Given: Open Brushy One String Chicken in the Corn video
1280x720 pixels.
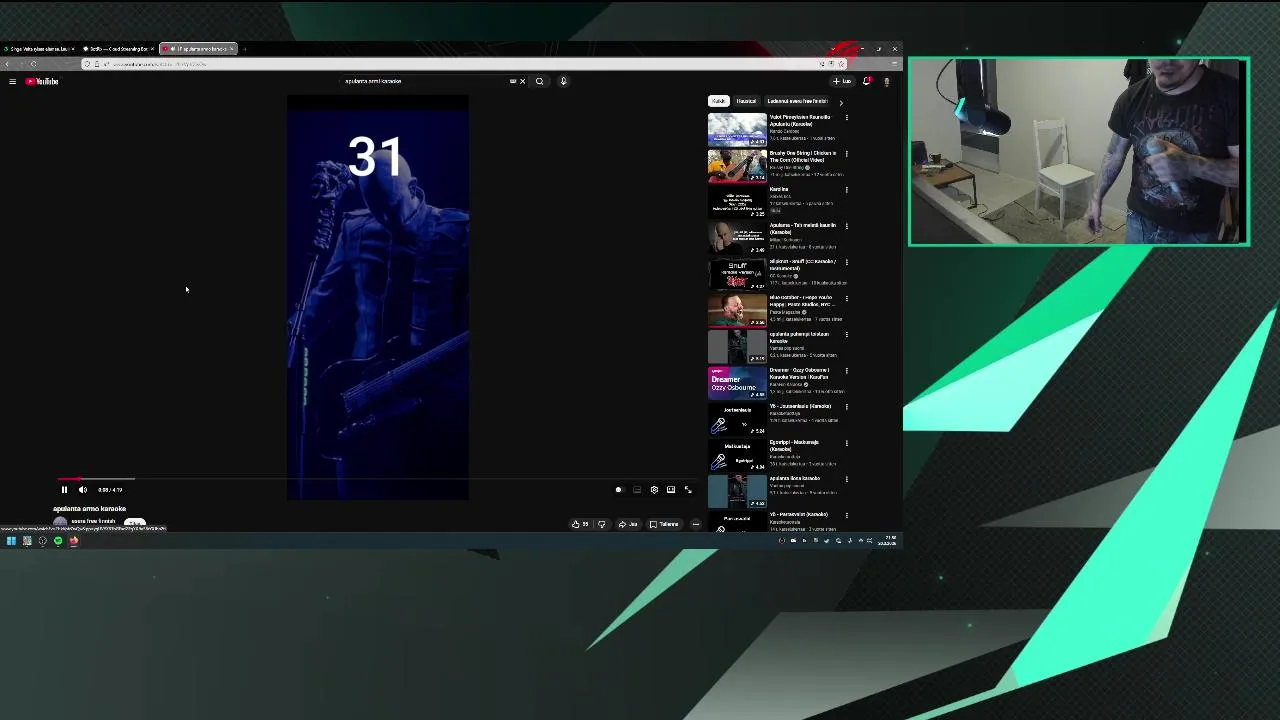Looking at the screenshot, I should 737,165.
